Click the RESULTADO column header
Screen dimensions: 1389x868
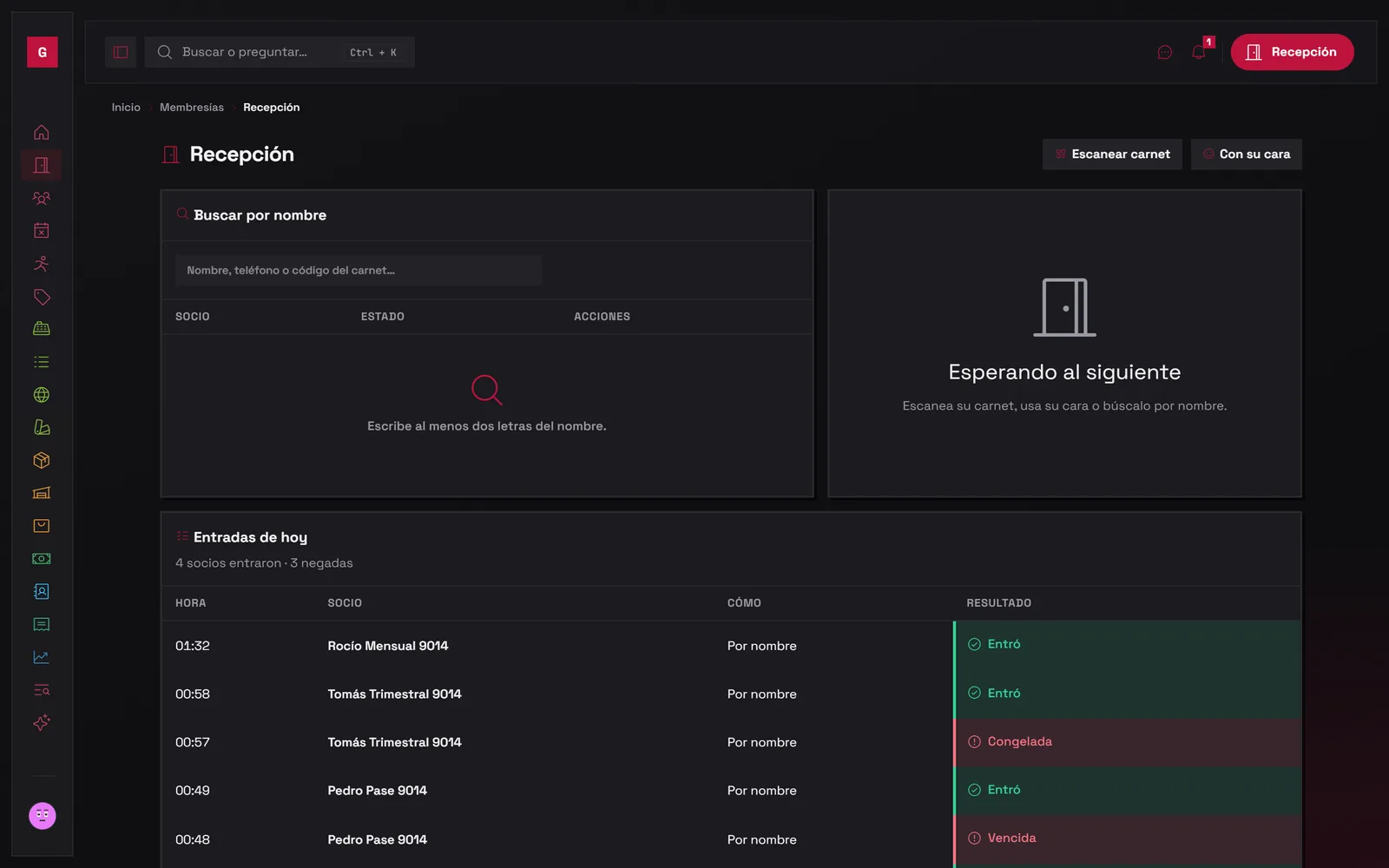click(999, 603)
